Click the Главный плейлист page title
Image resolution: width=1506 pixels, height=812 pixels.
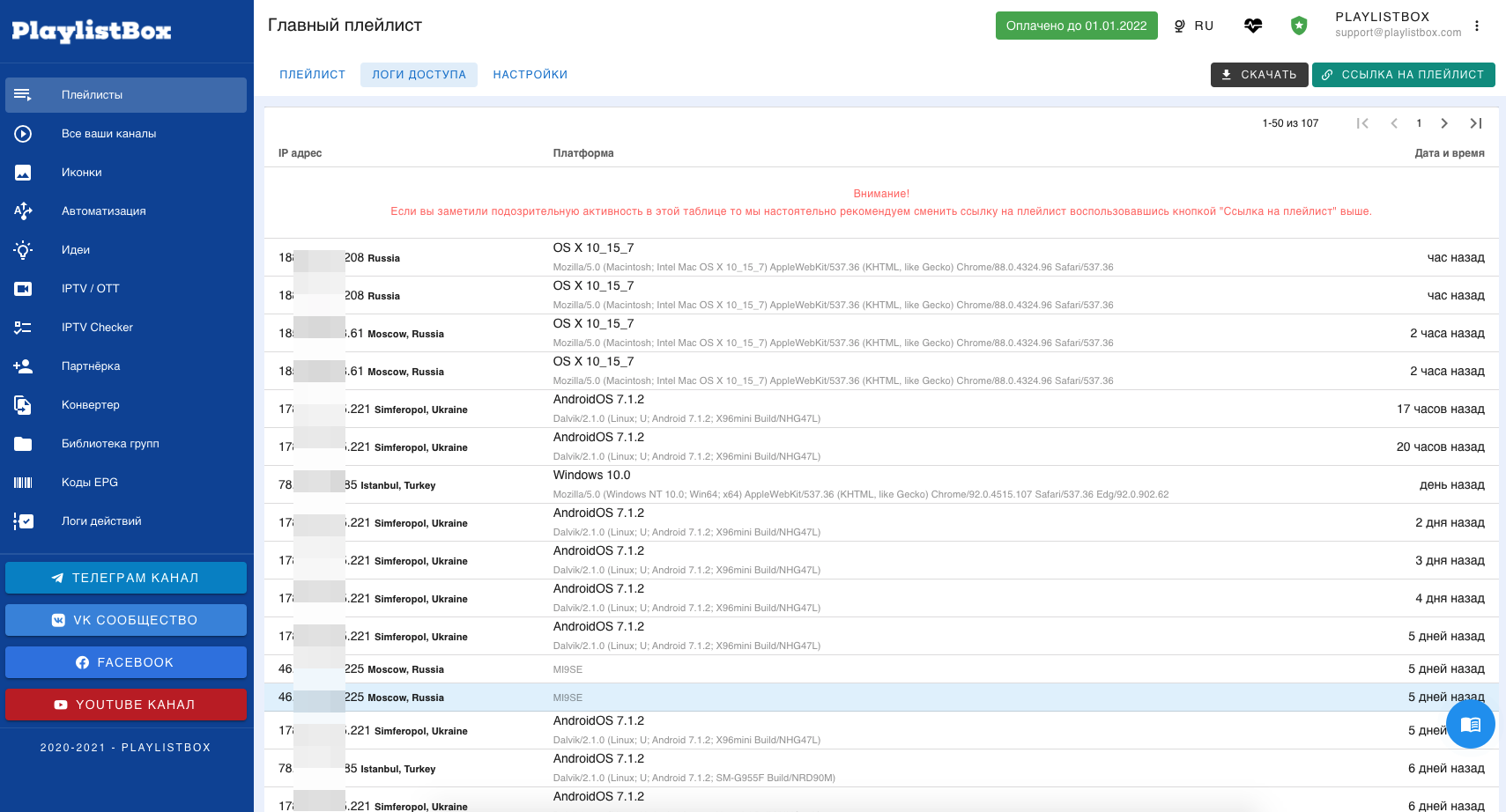pos(345,26)
